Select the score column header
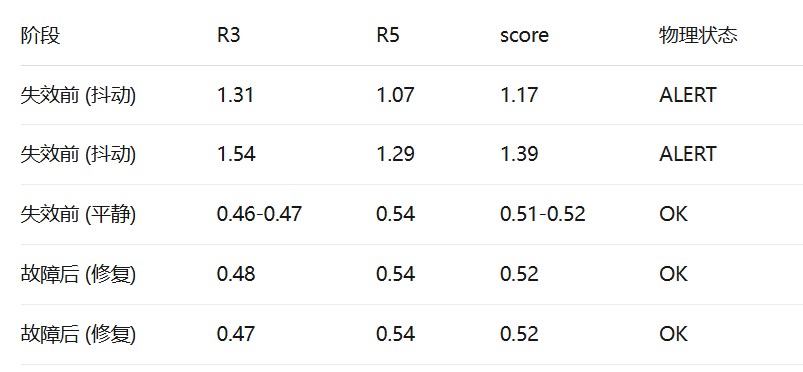This screenshot has height=372, width=803. point(524,35)
